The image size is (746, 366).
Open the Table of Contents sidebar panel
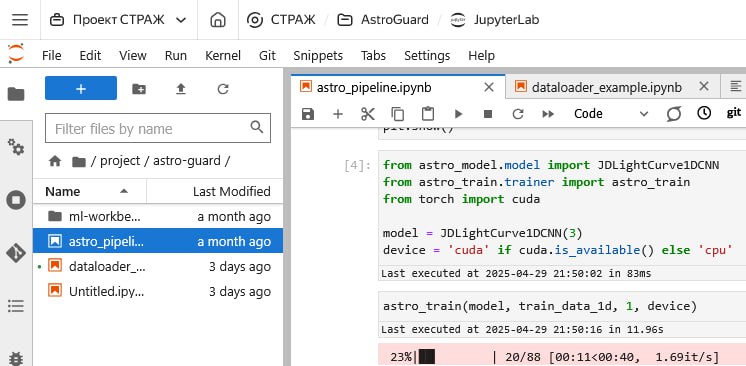click(x=16, y=306)
